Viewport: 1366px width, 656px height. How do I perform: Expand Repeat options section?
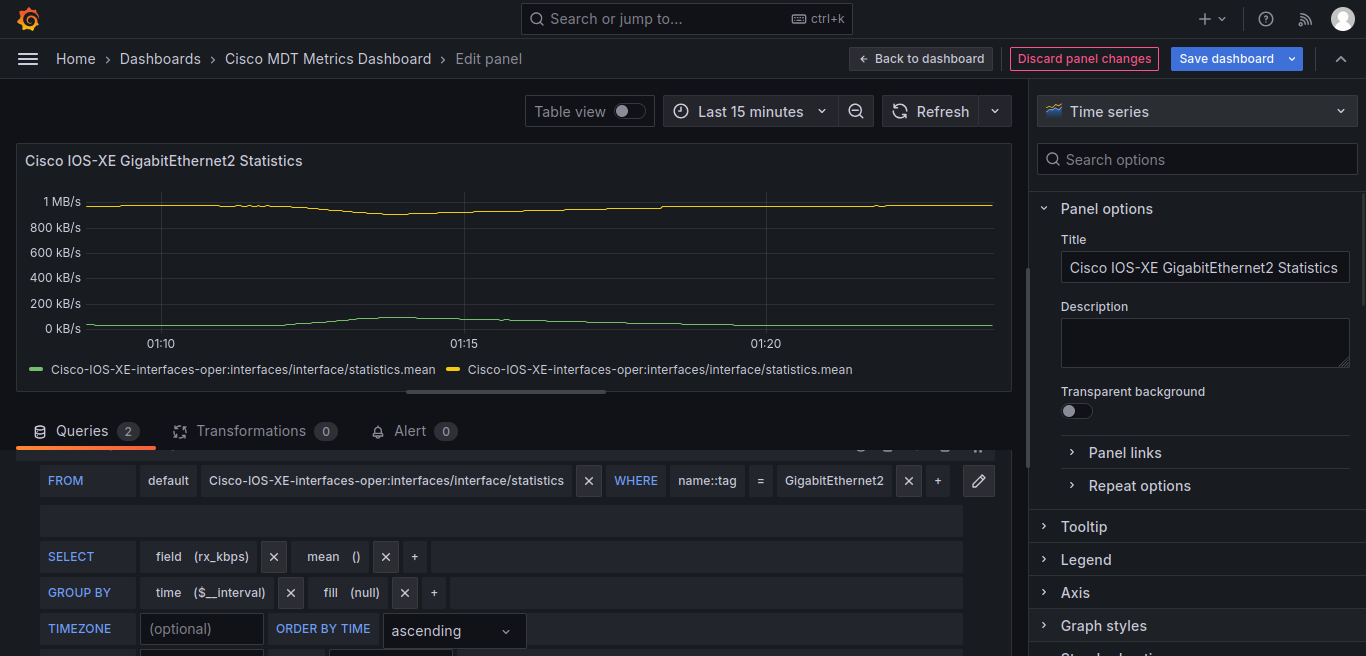[1139, 486]
